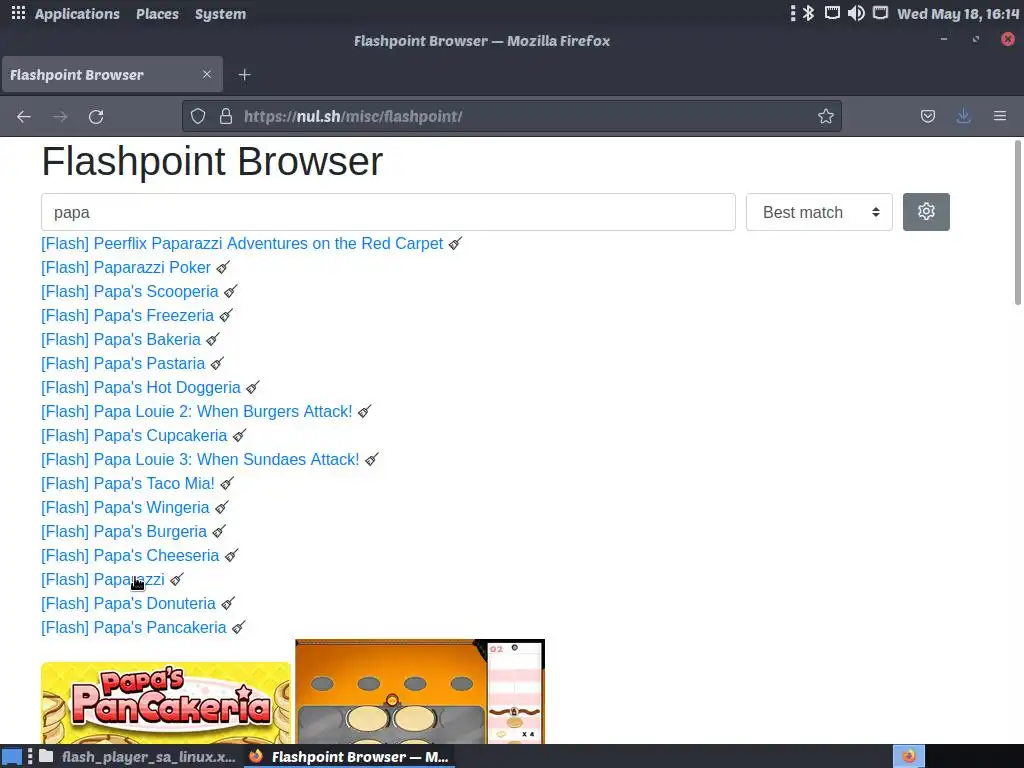
Task: Click the icon beside Papa's Wingeria
Action: pos(222,507)
